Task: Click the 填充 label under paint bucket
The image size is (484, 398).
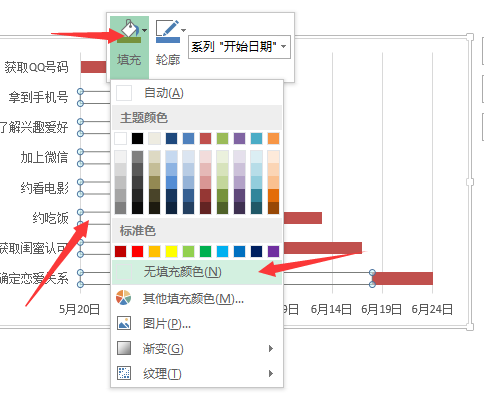Action: pos(129,60)
